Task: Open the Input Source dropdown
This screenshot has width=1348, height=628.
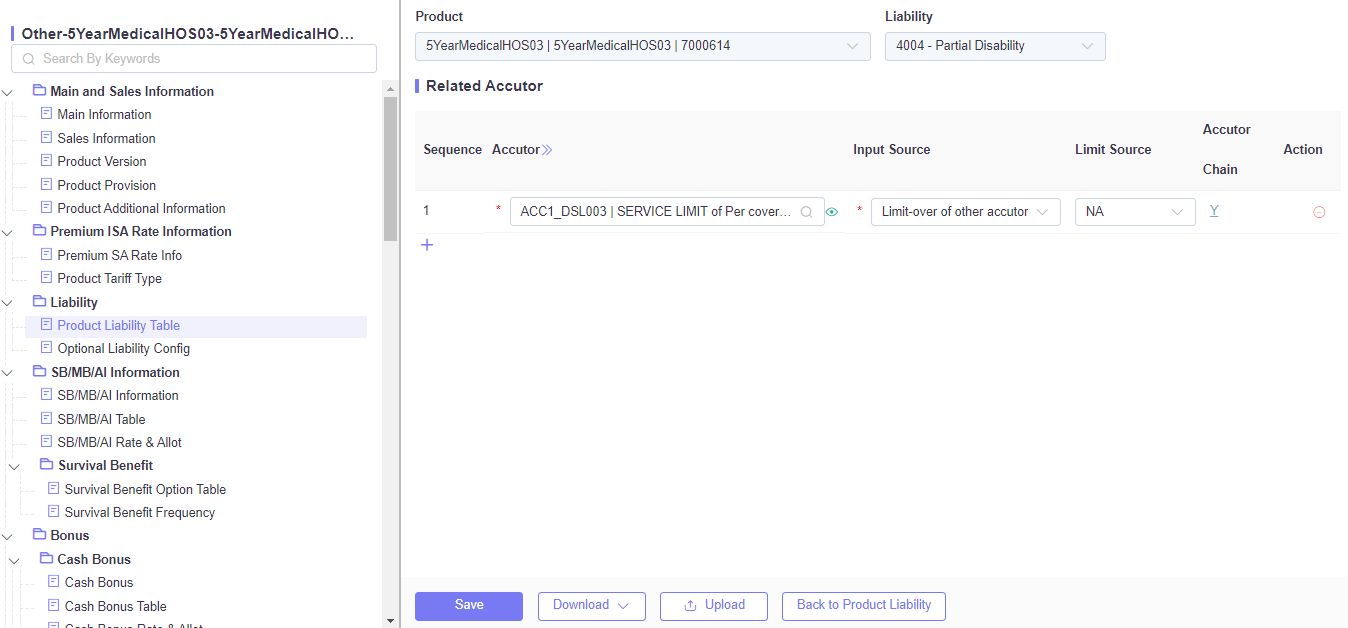Action: click(x=965, y=212)
